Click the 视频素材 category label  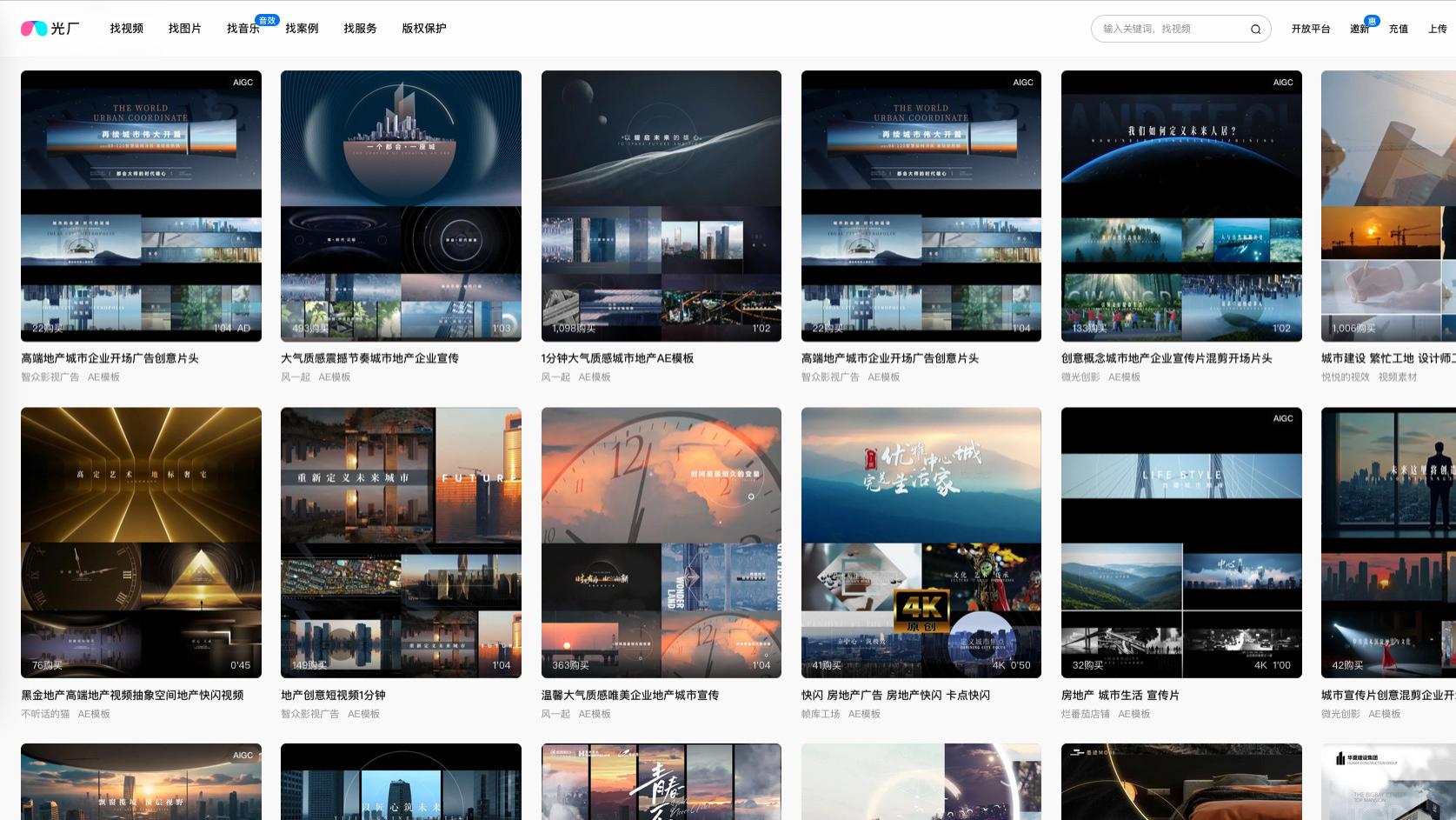click(1398, 377)
